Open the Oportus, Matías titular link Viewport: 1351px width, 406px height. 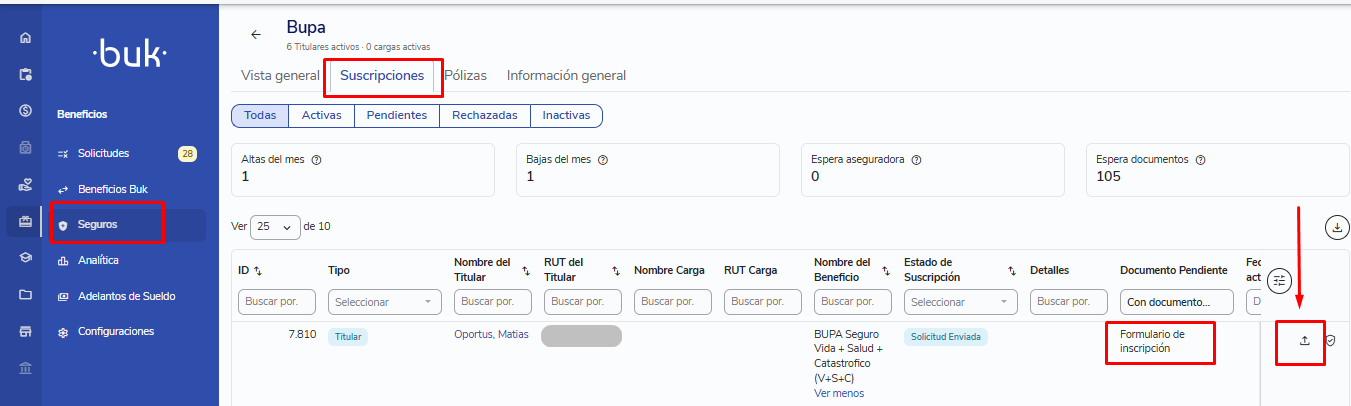(491, 334)
